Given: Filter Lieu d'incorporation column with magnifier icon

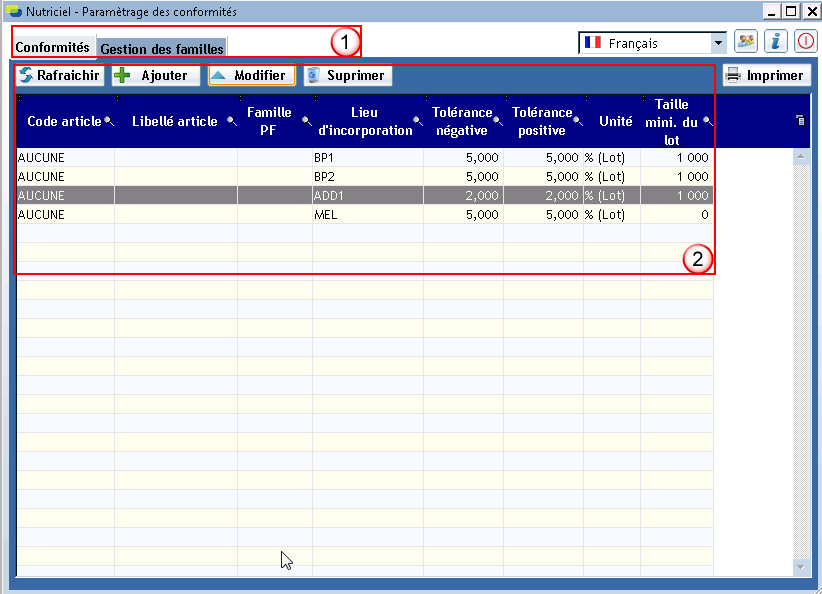Looking at the screenshot, I should tap(418, 121).
